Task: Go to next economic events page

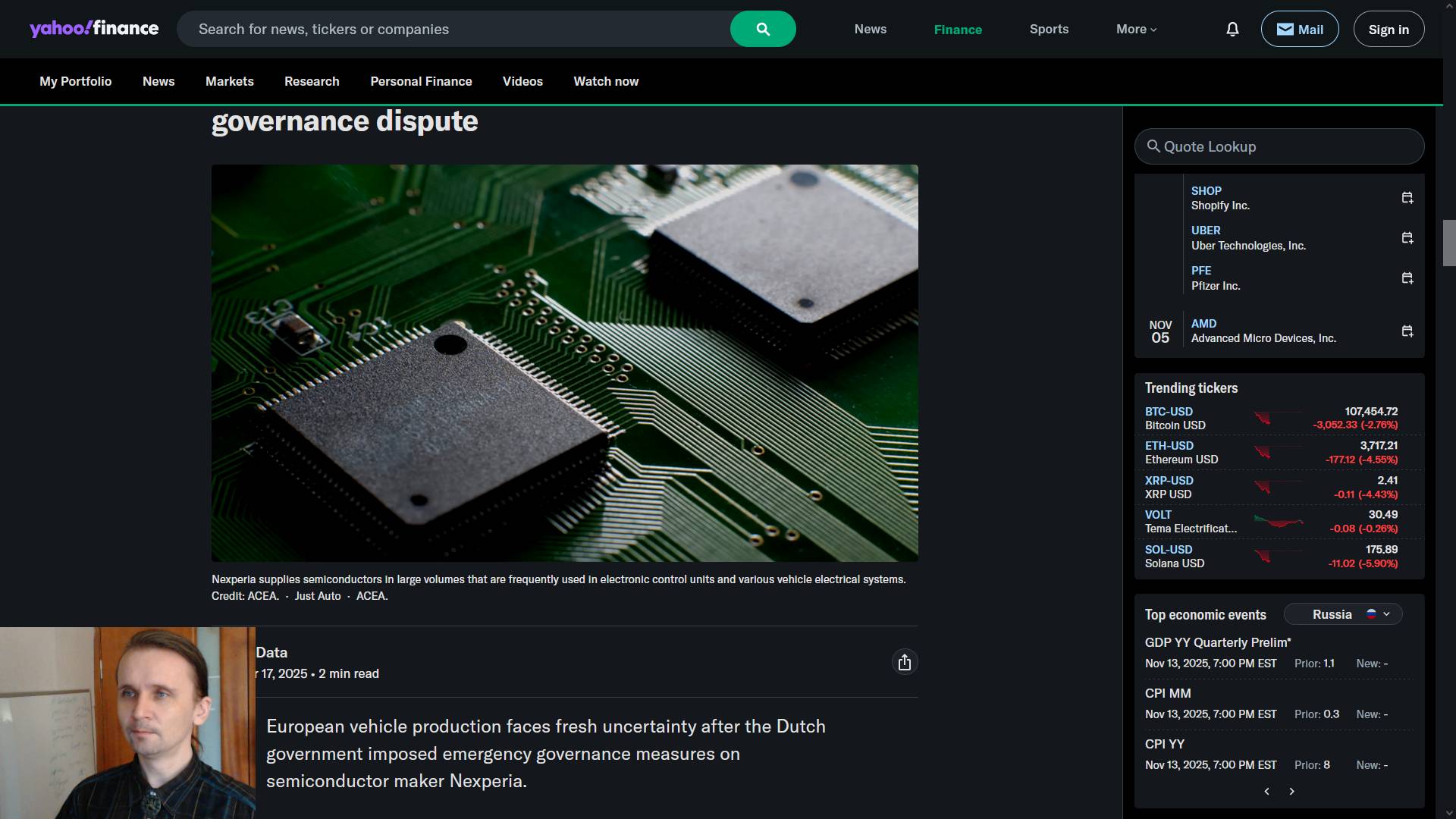Action: [1292, 792]
